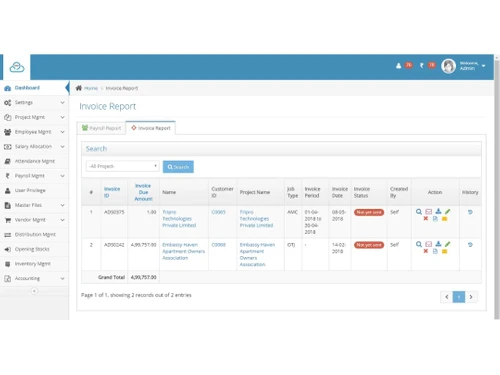Open rupee payment alerts icon in header
Image resolution: width=500 pixels, height=375 pixels.
pos(422,65)
